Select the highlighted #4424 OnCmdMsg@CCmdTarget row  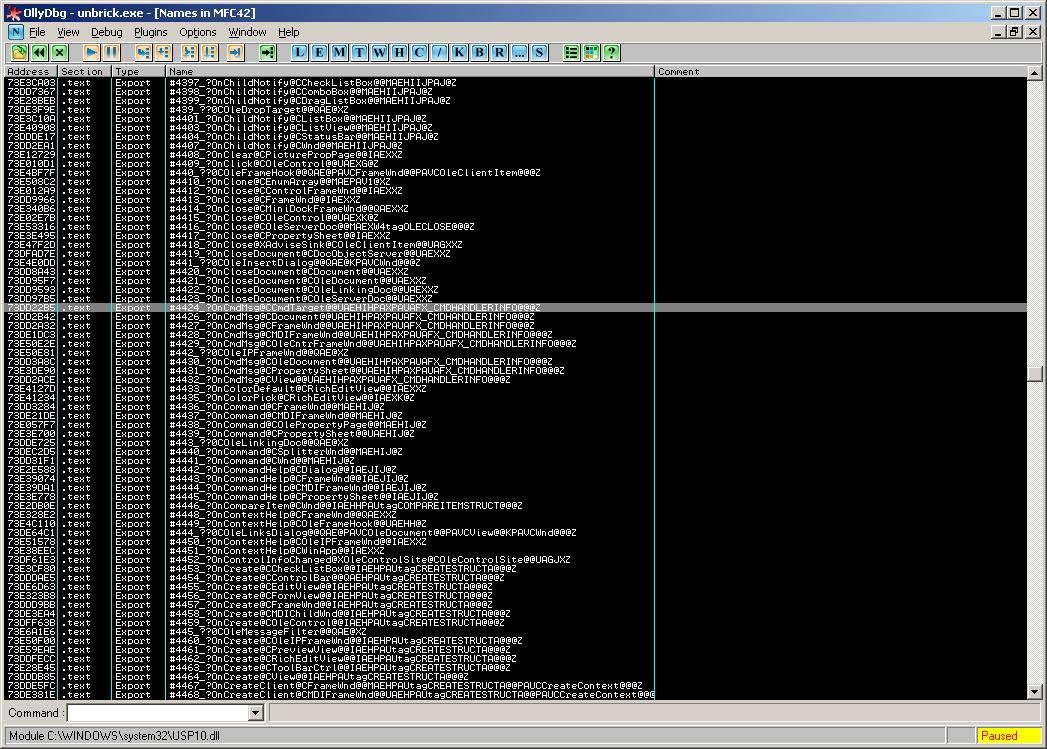click(x=515, y=308)
